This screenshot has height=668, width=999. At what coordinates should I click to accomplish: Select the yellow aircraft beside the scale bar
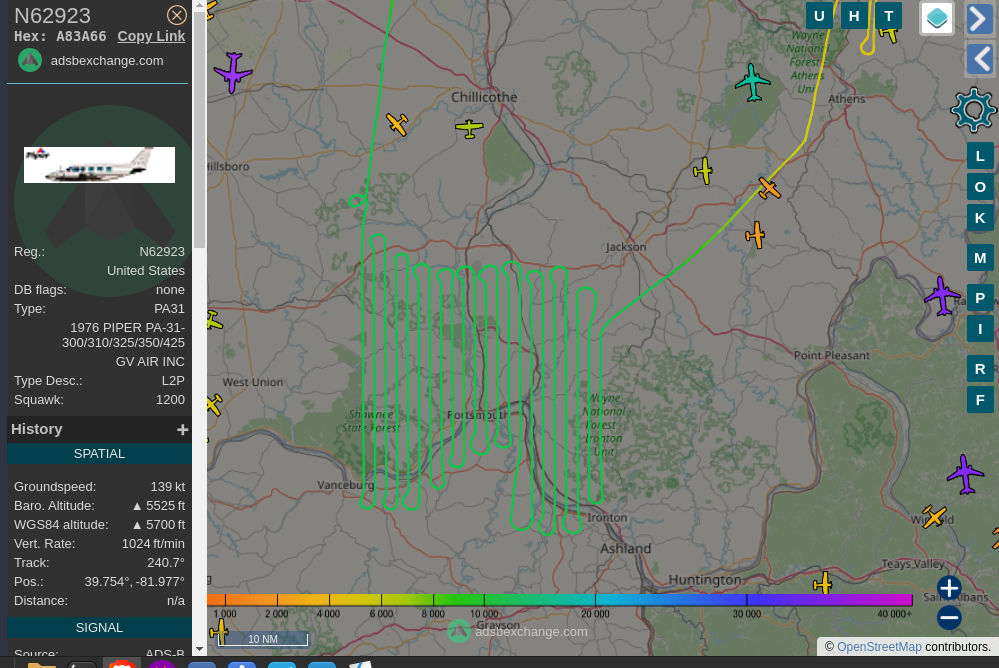pyautogui.click(x=220, y=631)
